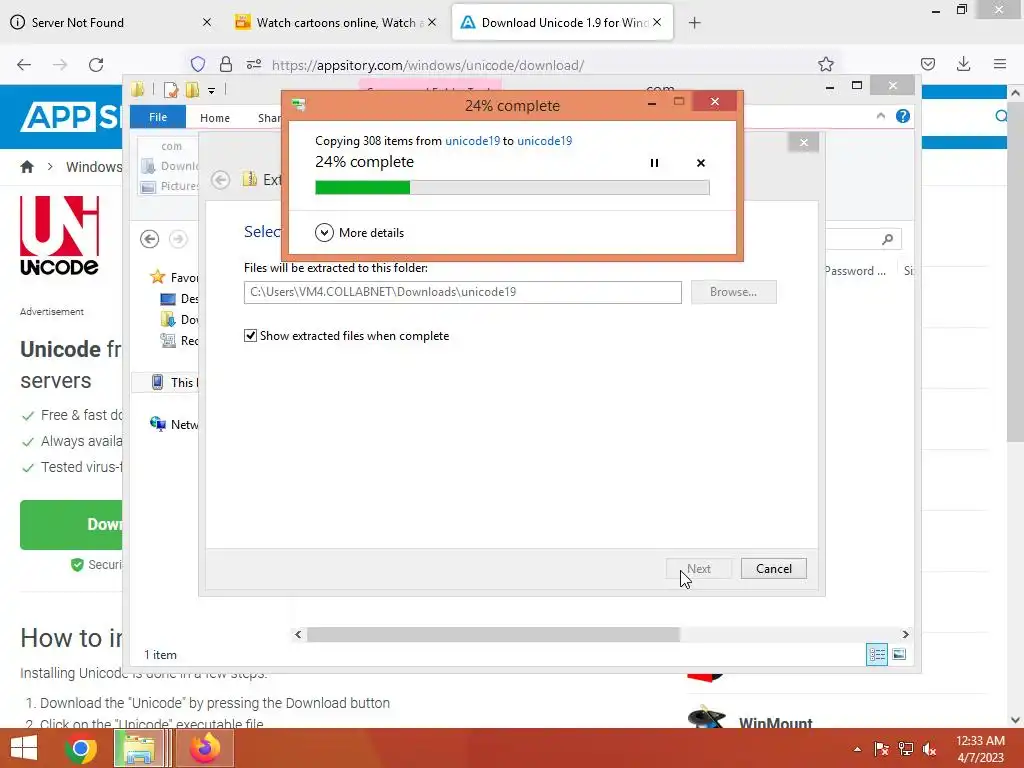Open quick access toolbar dropdown arrow
The height and width of the screenshot is (768, 1024).
(212, 91)
